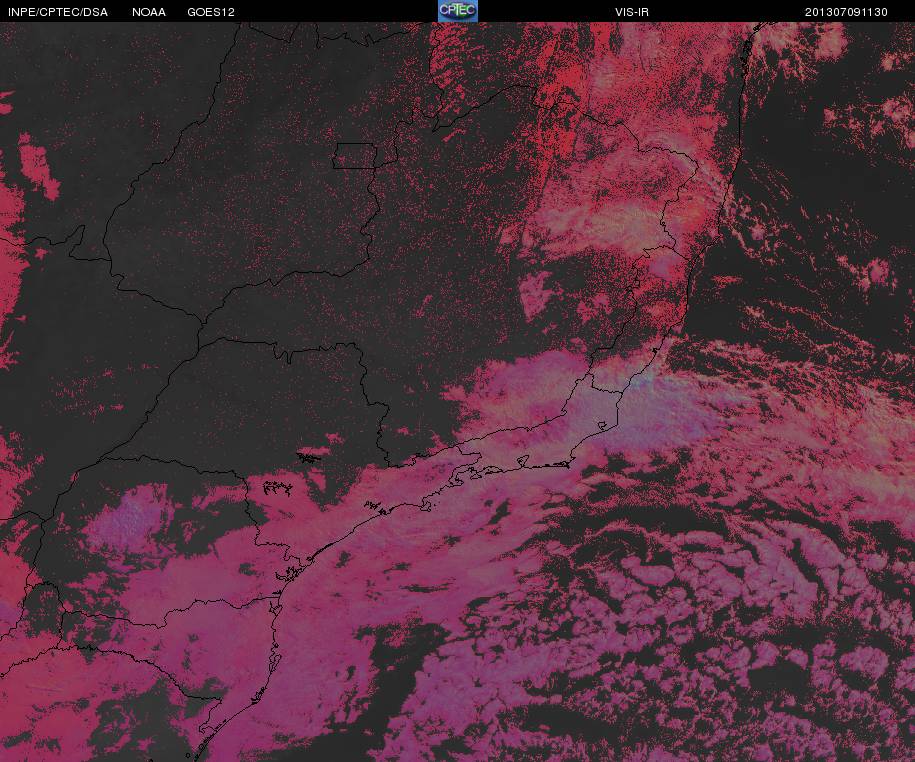Click the NOAA label

[x=149, y=12]
